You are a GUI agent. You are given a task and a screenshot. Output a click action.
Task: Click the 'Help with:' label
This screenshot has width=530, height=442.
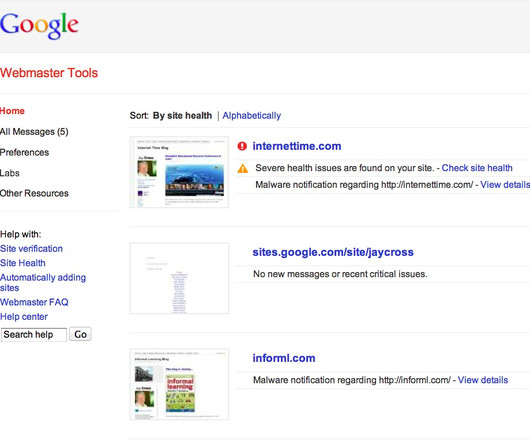[x=21, y=234]
